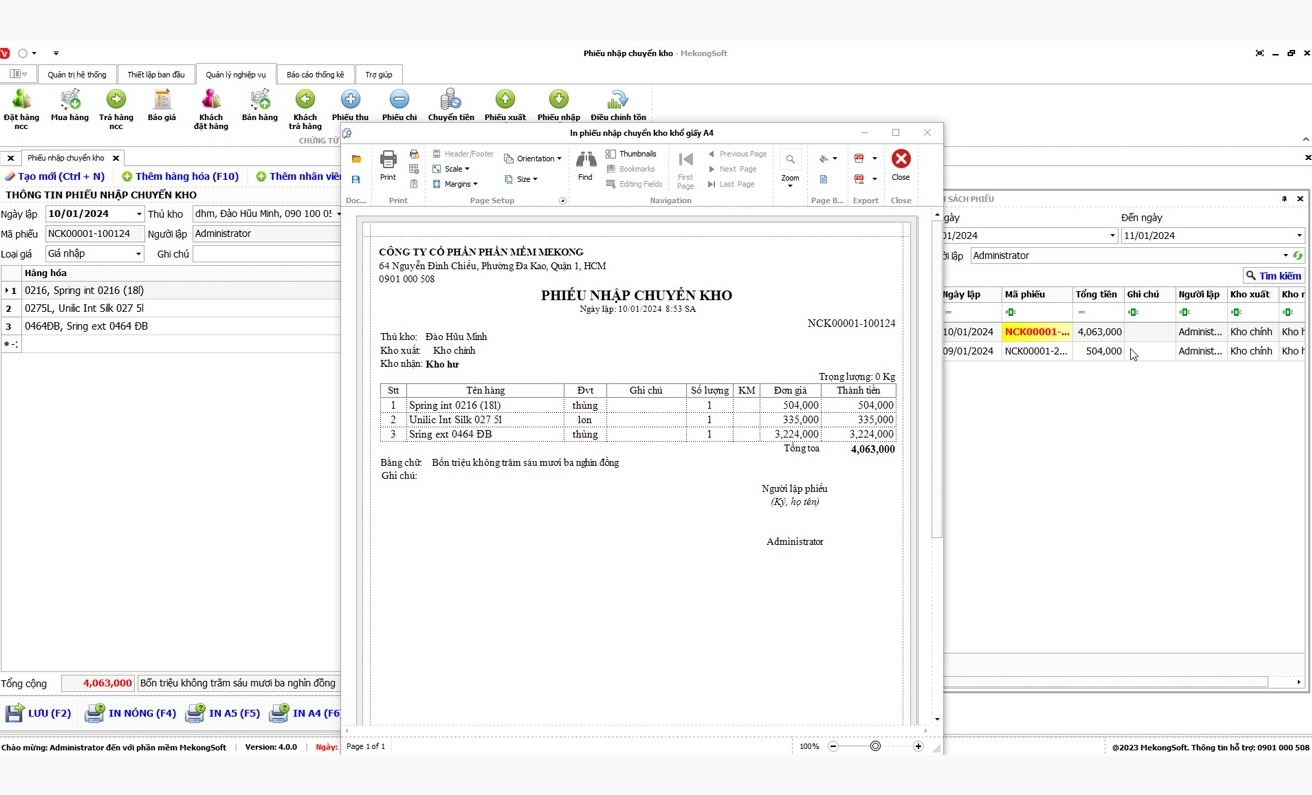Open Báo giá from the ribbon
Image resolution: width=1312 pixels, height=795 pixels.
(x=161, y=100)
